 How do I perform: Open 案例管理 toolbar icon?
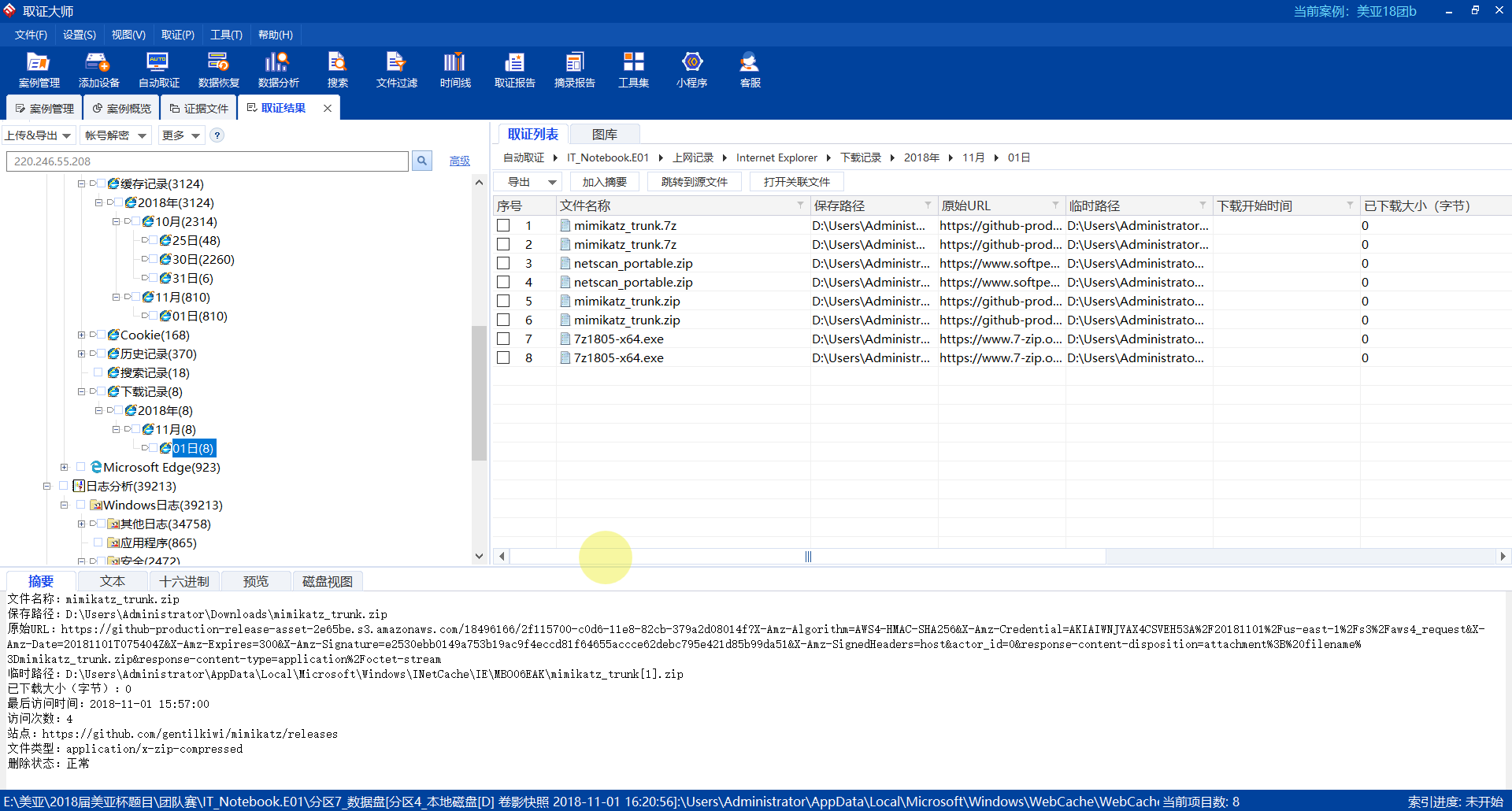pos(39,69)
